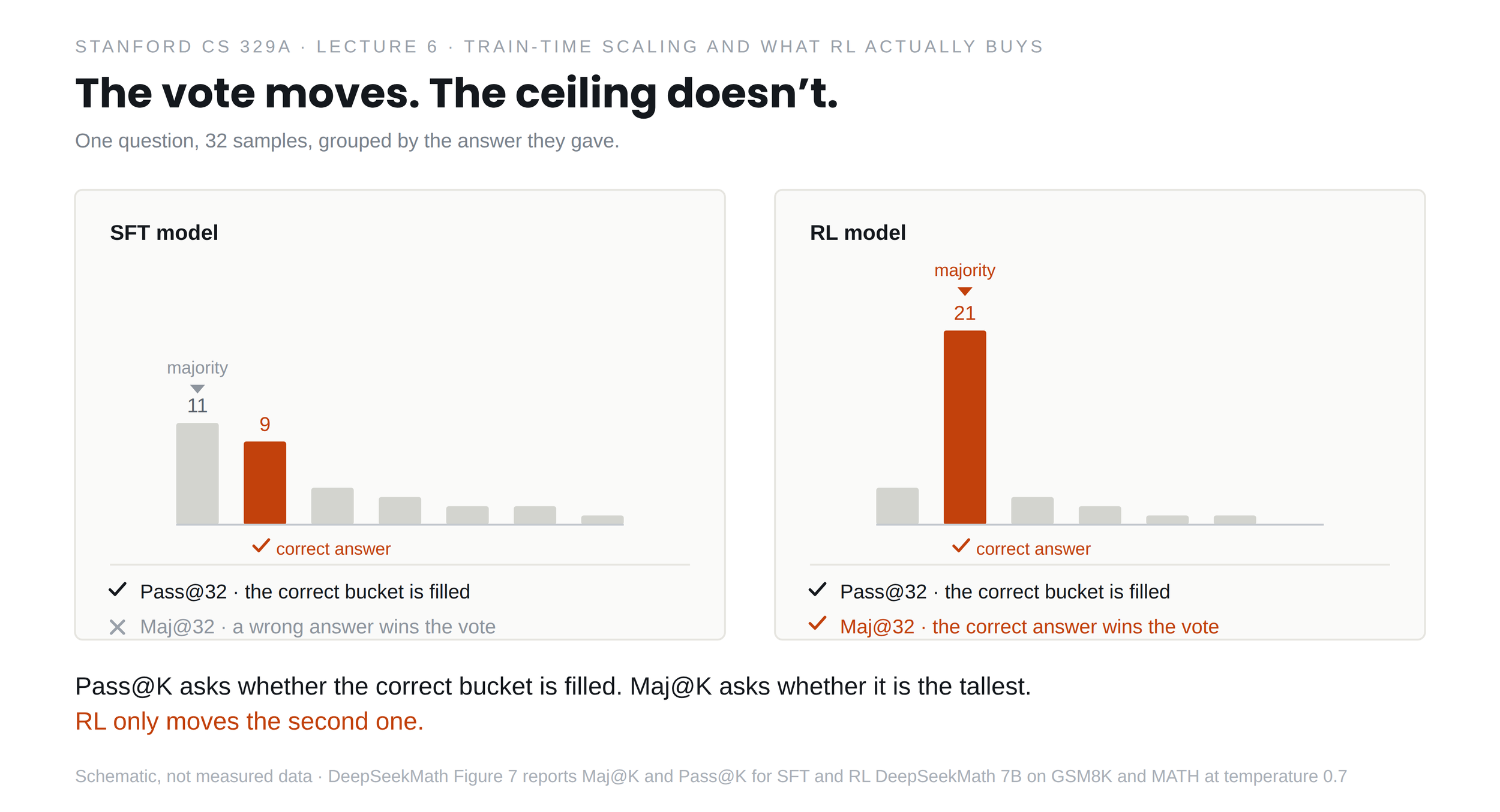Select the red bar labeled 9 in SFT chart
The width and height of the screenshot is (1500, 812).
[x=265, y=483]
